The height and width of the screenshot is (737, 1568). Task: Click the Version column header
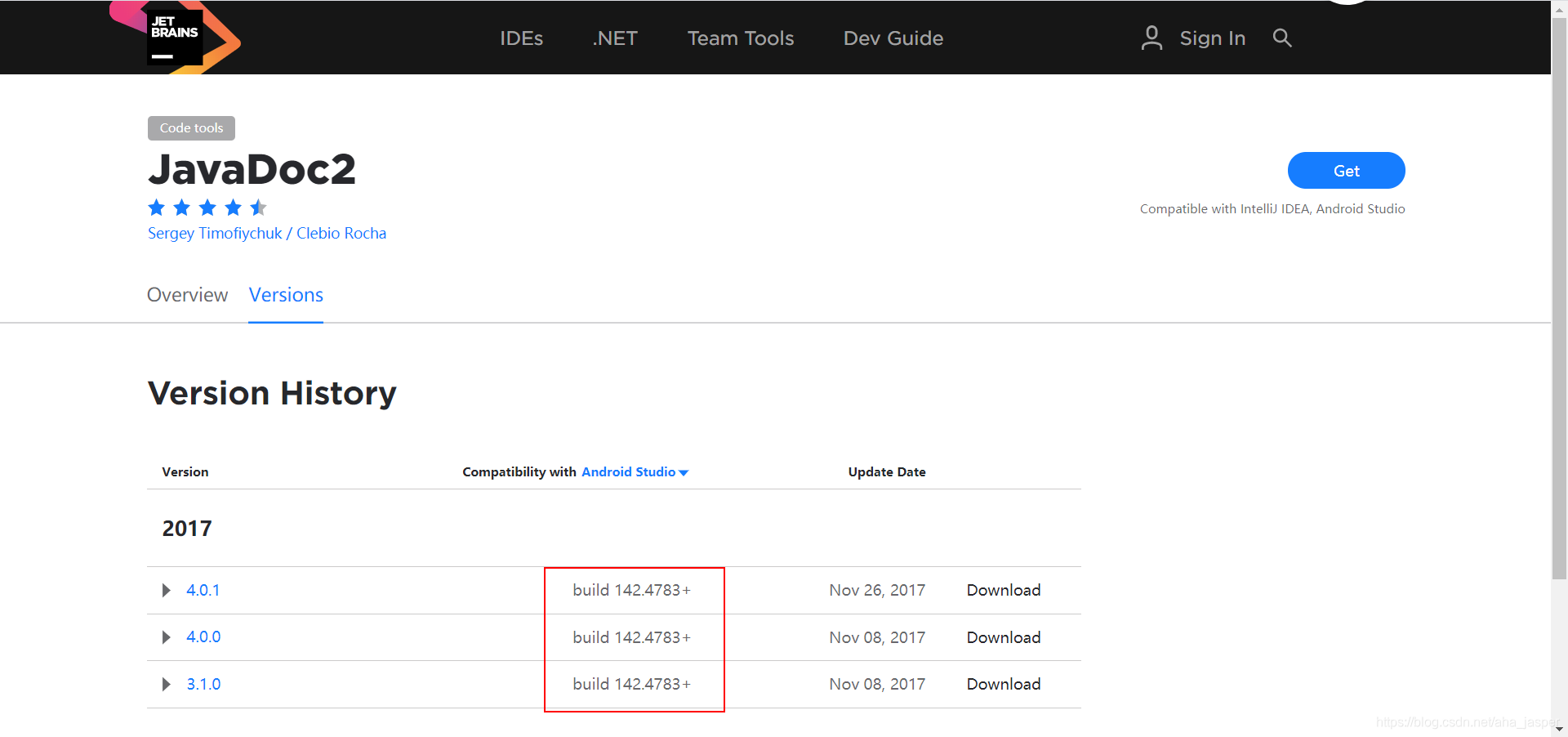tap(185, 472)
